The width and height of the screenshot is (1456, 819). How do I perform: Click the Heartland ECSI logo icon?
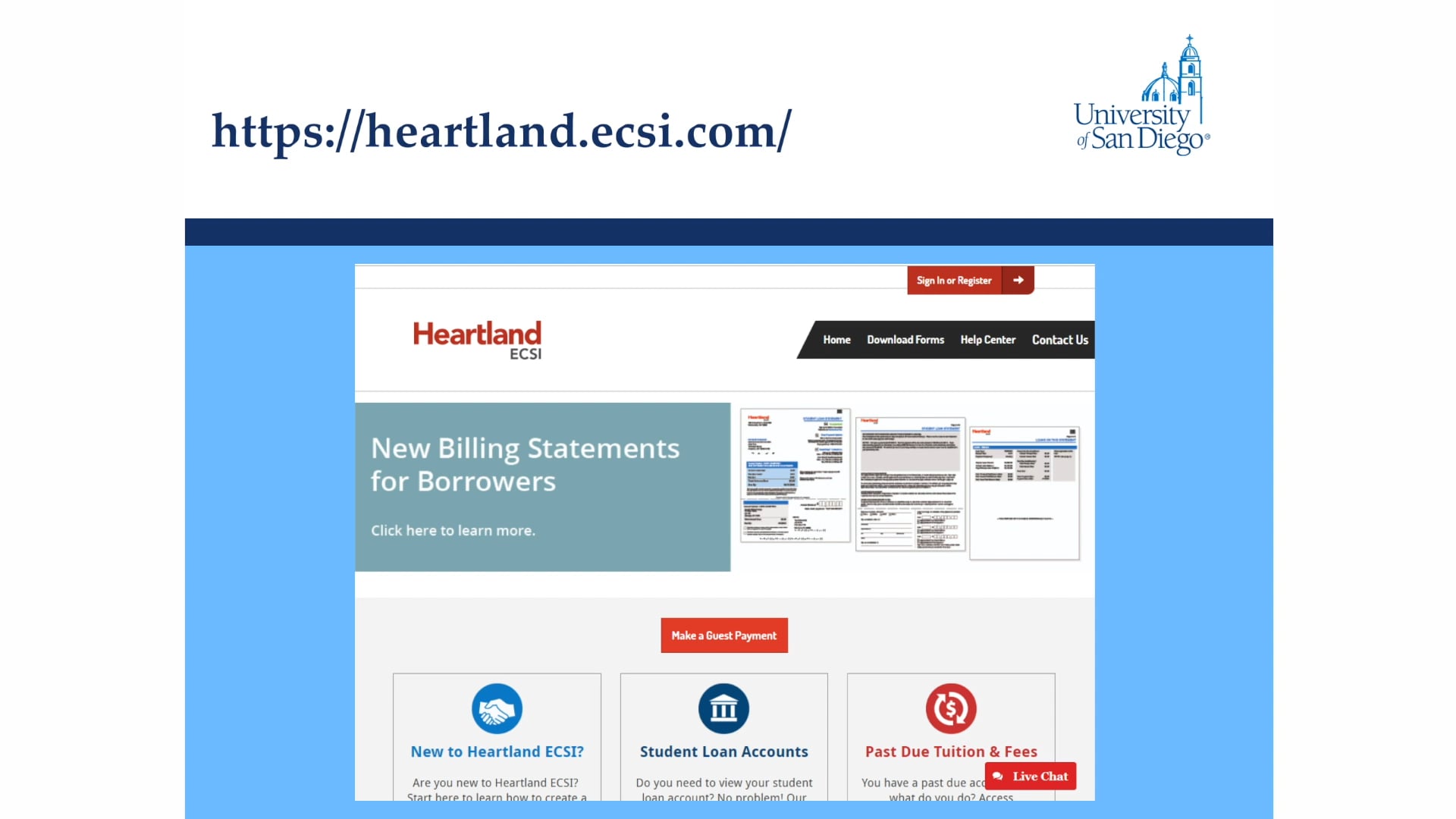(477, 338)
